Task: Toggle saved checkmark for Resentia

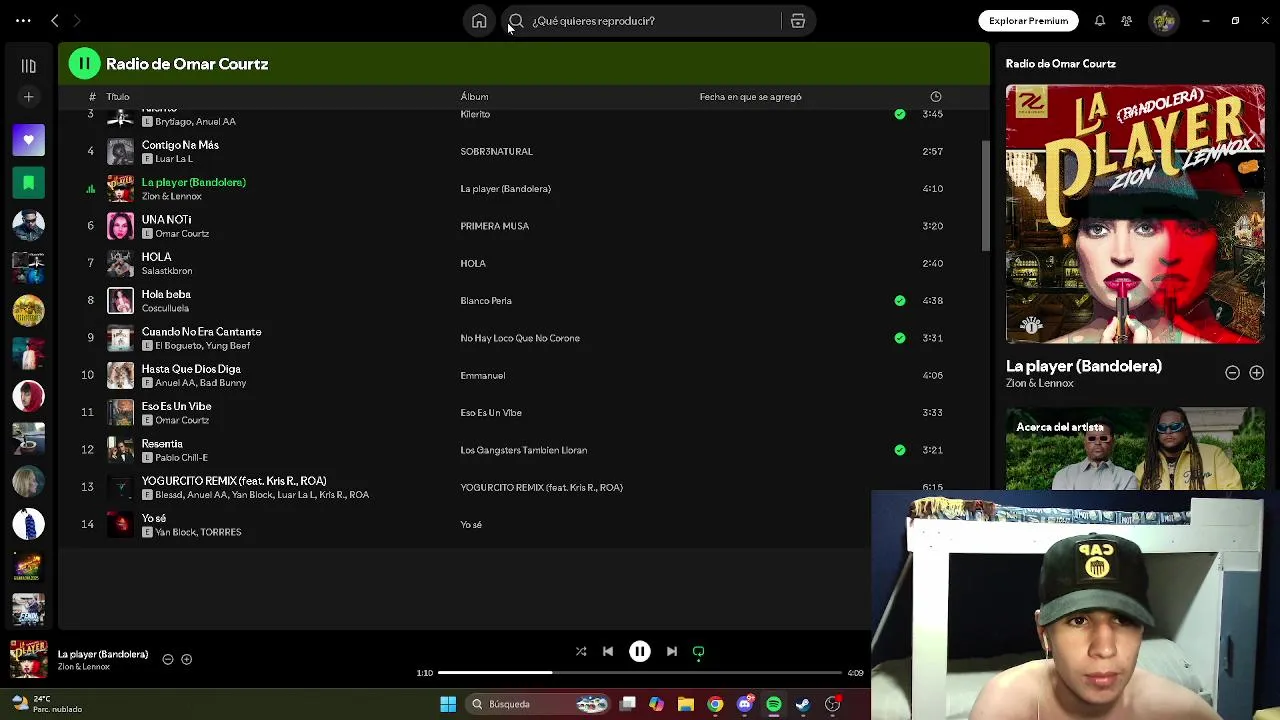Action: (900, 450)
